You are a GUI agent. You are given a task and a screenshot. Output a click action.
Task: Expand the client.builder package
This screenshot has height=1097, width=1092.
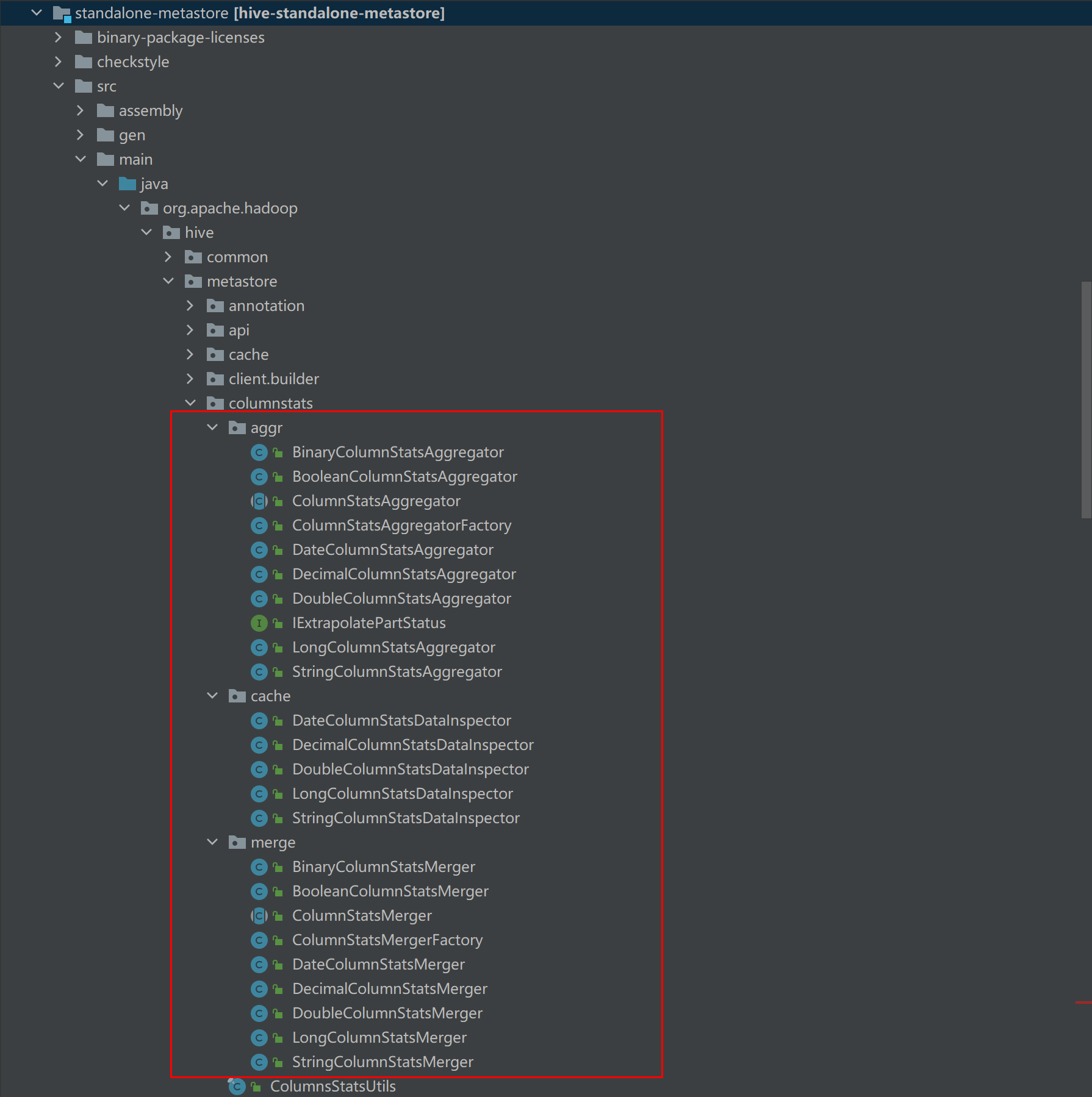[x=190, y=379]
